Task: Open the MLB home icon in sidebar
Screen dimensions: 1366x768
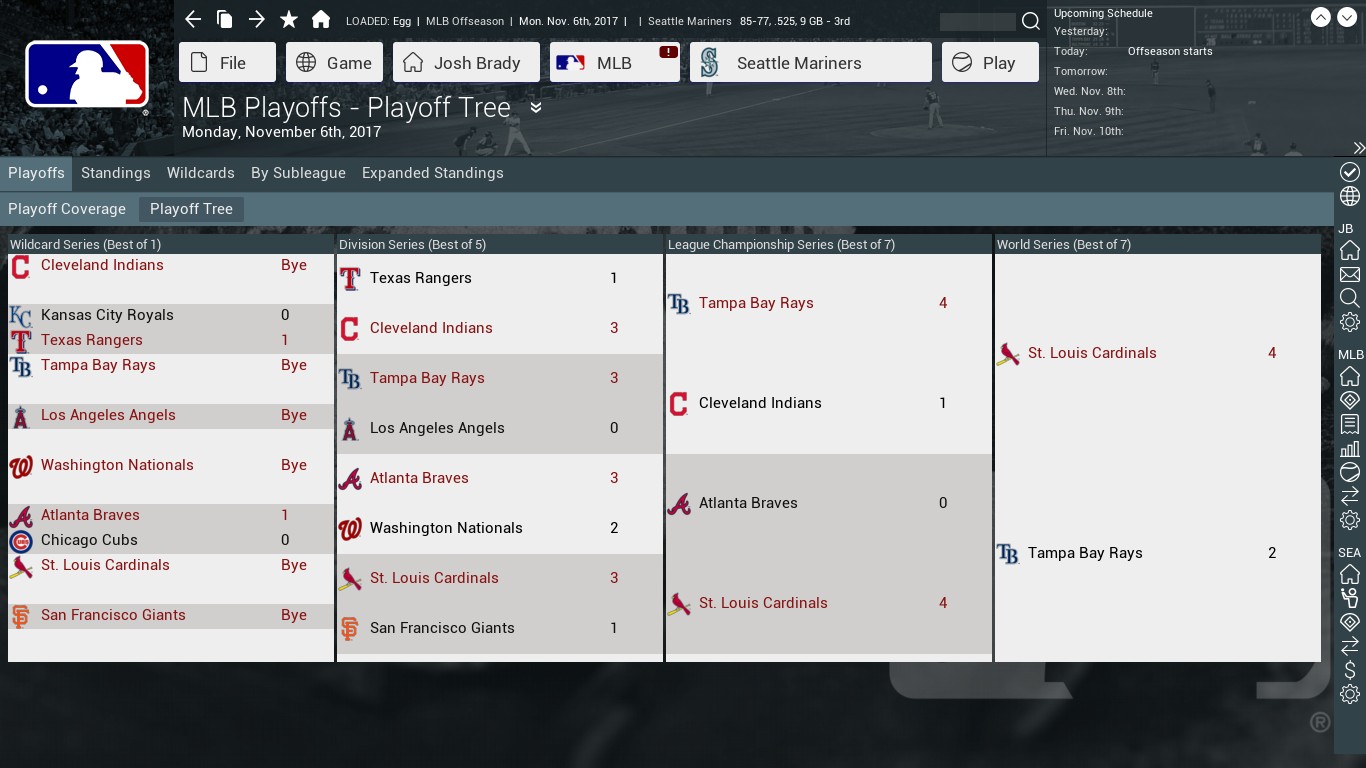Action: [1350, 376]
